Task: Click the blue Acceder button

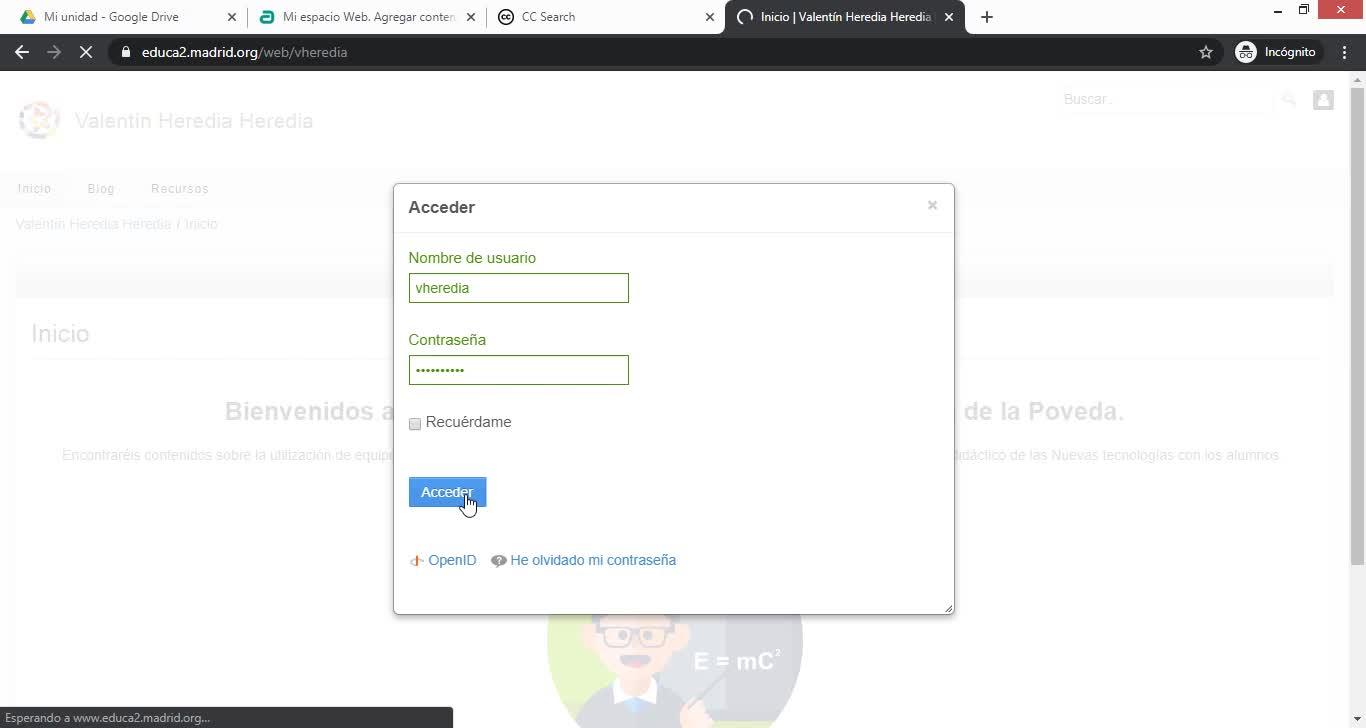Action: [447, 492]
